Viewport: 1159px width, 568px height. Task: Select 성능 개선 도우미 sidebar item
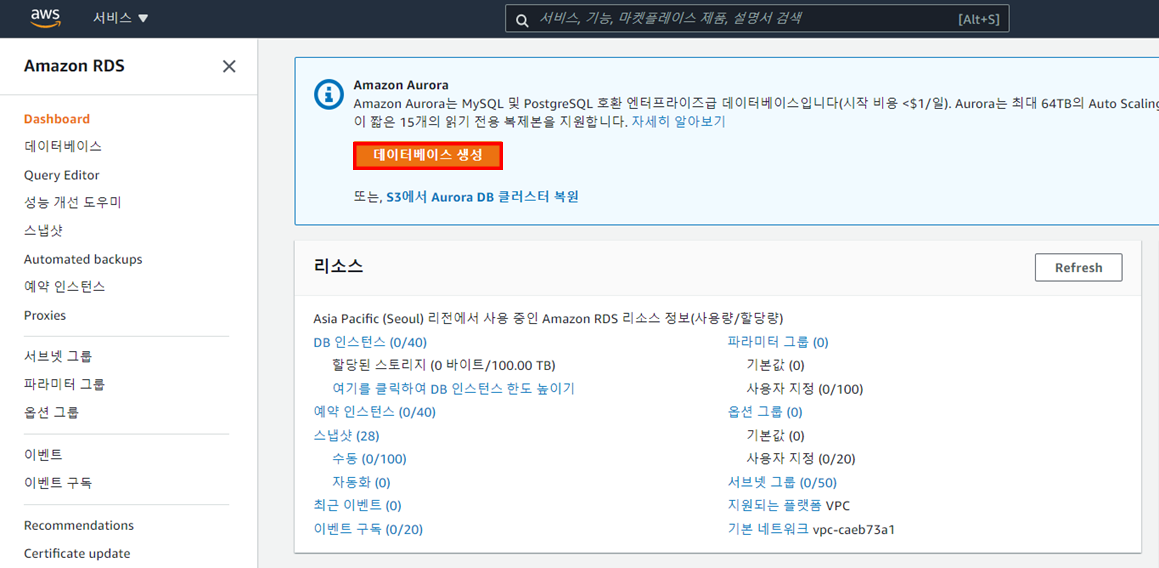(72, 203)
